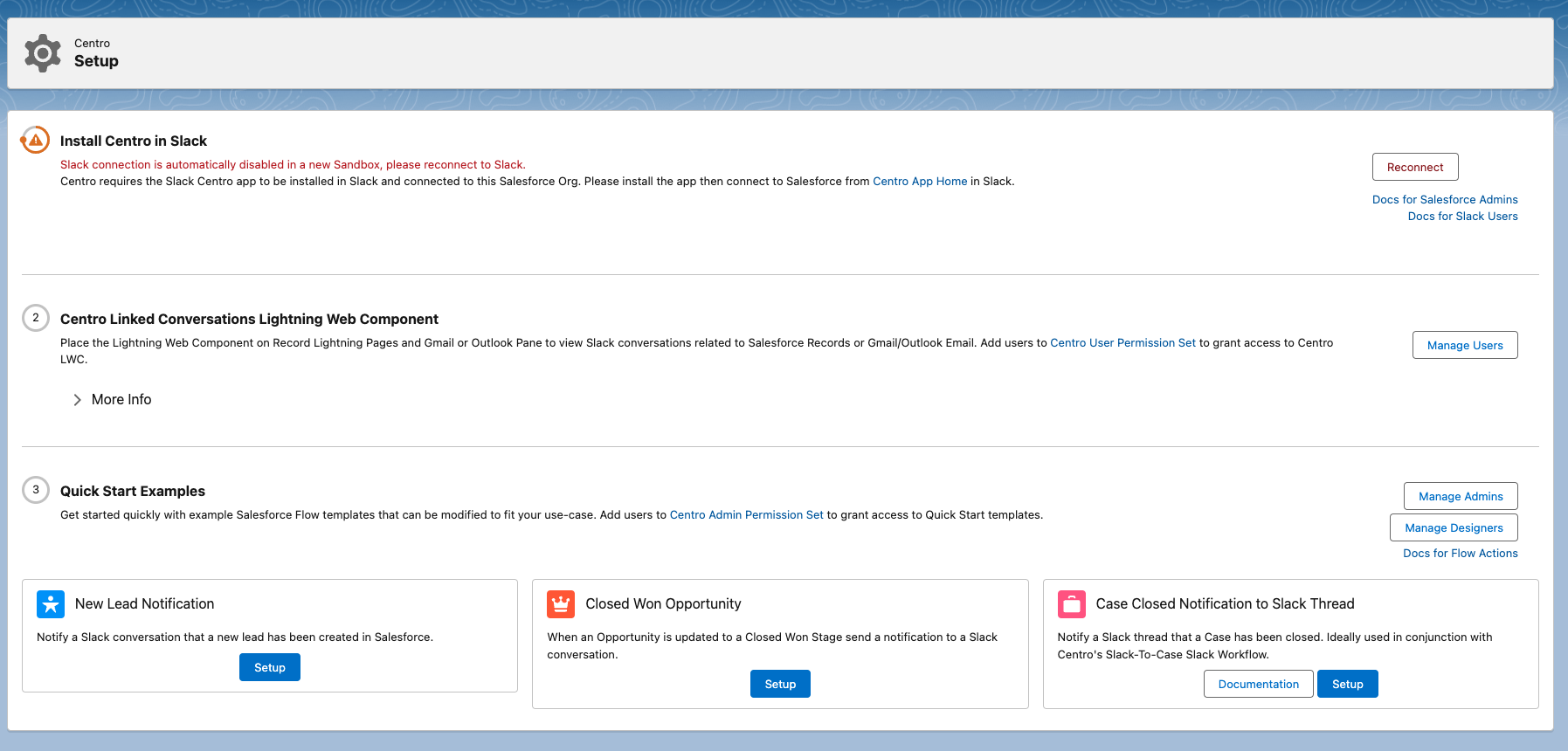
Task: Click the Manage Admins button
Action: [1461, 496]
